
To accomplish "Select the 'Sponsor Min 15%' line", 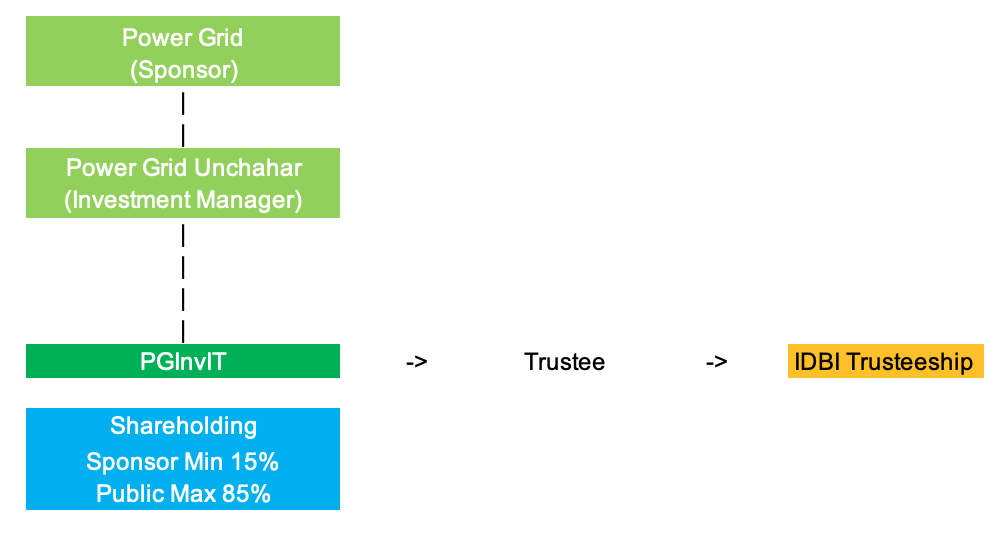I will tap(182, 461).
